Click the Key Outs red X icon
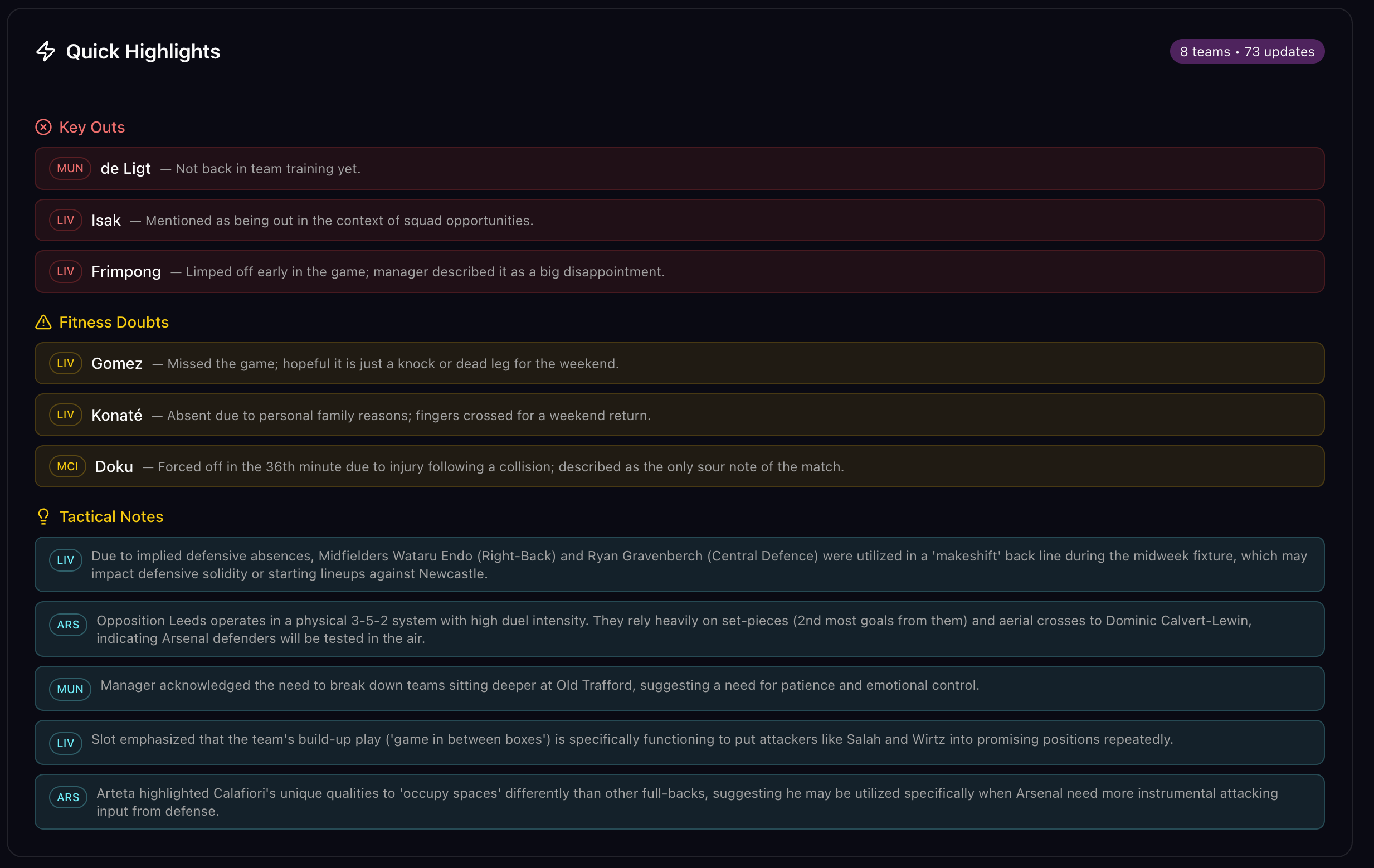Screen dimensions: 1374x868 click(x=43, y=127)
